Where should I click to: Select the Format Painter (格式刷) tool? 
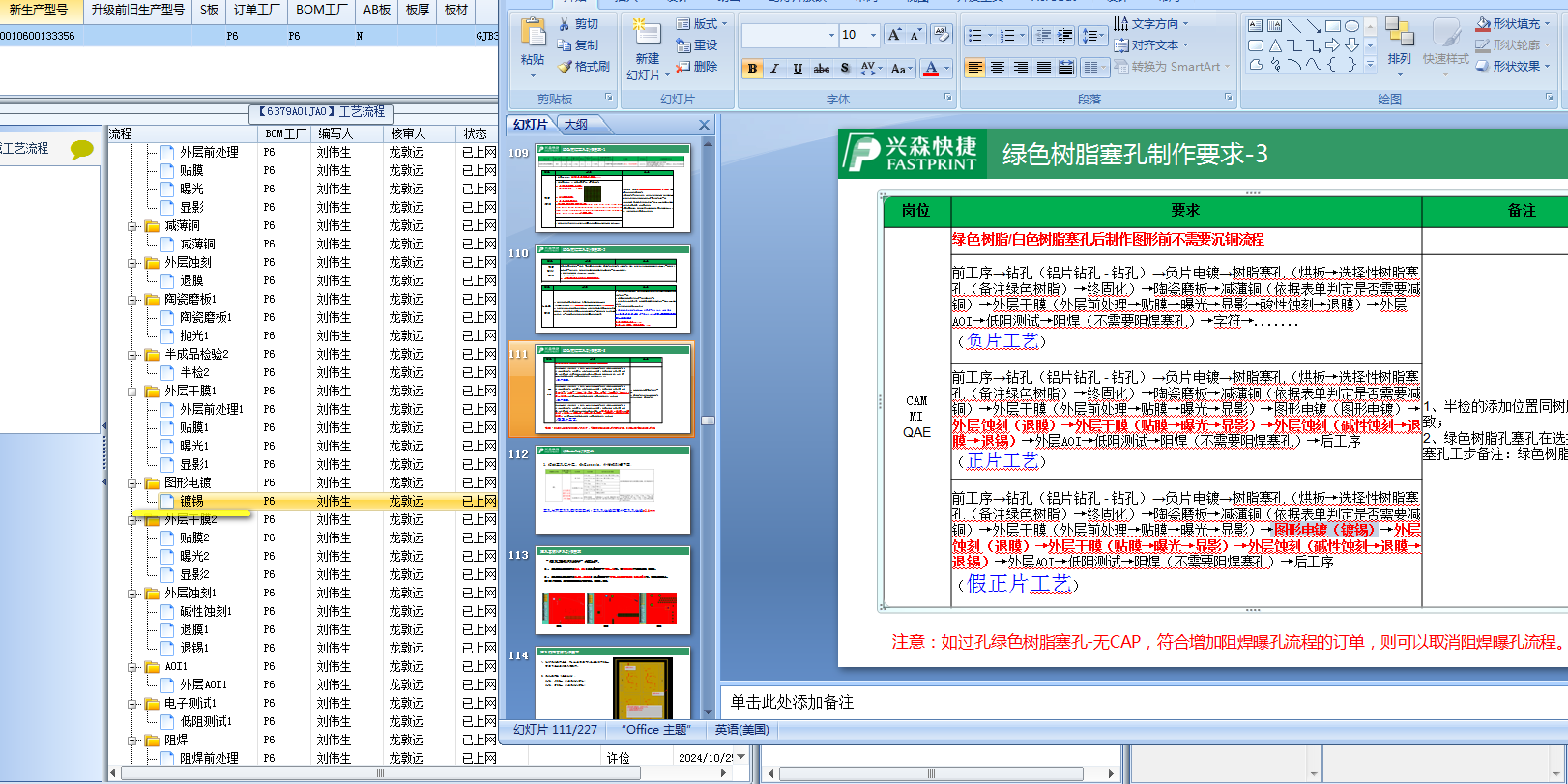[x=584, y=67]
